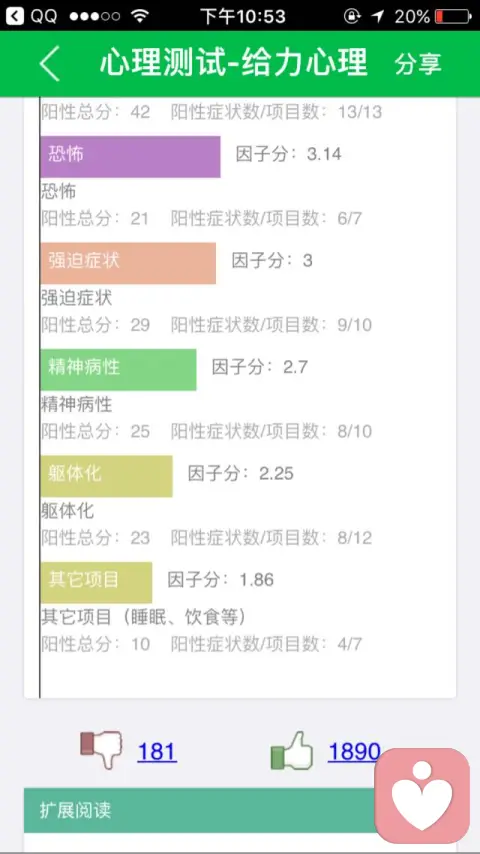Tap the thumbs down icon
The height and width of the screenshot is (854, 480).
coord(101,749)
